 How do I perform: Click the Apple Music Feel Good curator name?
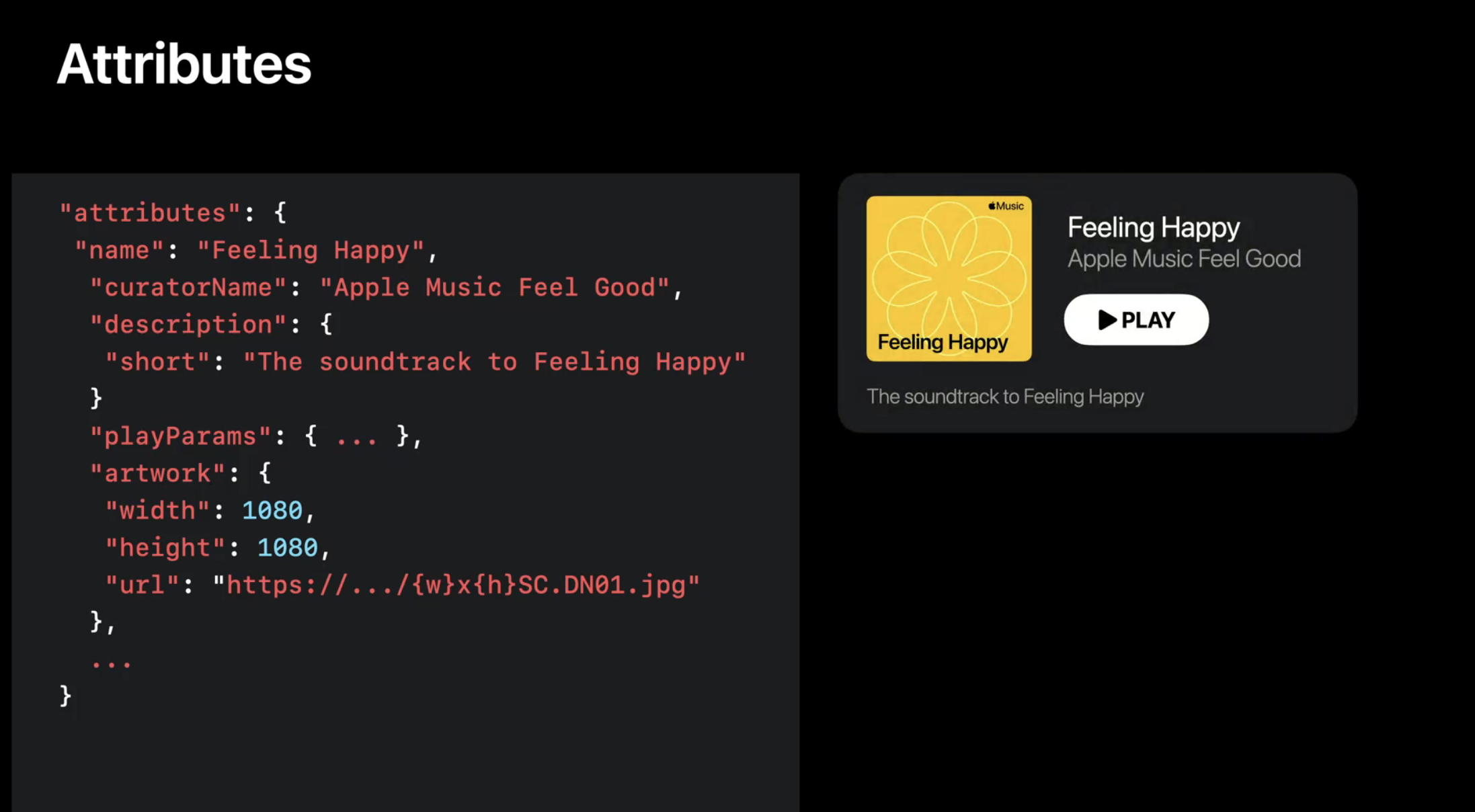1184,259
